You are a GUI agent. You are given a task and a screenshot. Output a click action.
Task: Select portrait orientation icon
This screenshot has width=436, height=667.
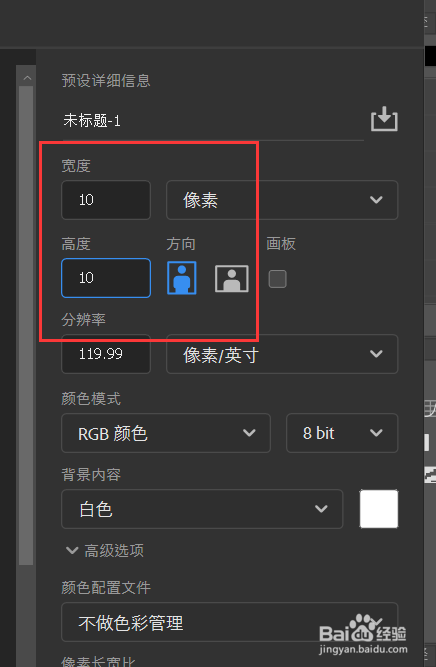point(182,278)
